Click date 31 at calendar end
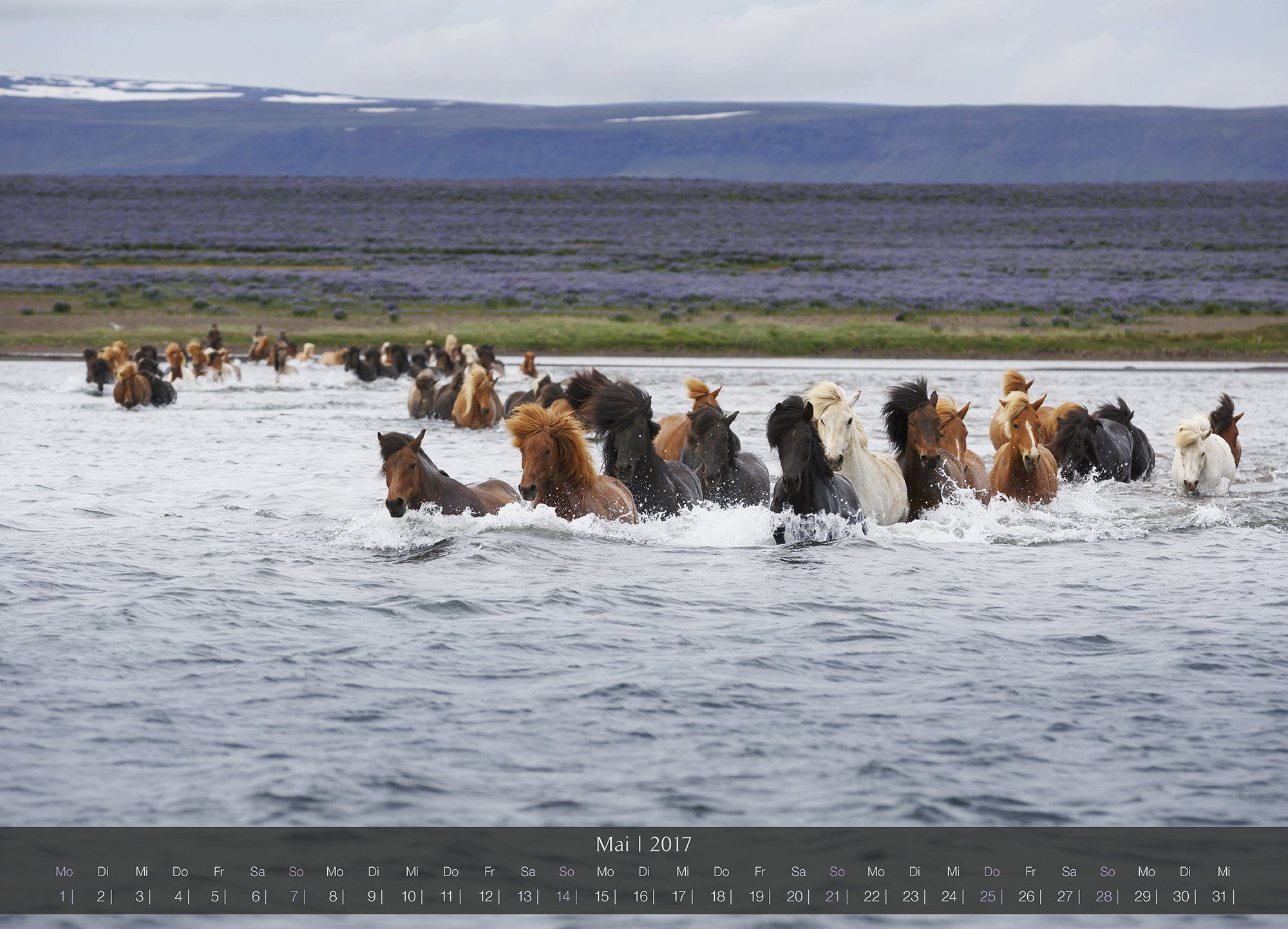The height and width of the screenshot is (929, 1288). (1219, 896)
